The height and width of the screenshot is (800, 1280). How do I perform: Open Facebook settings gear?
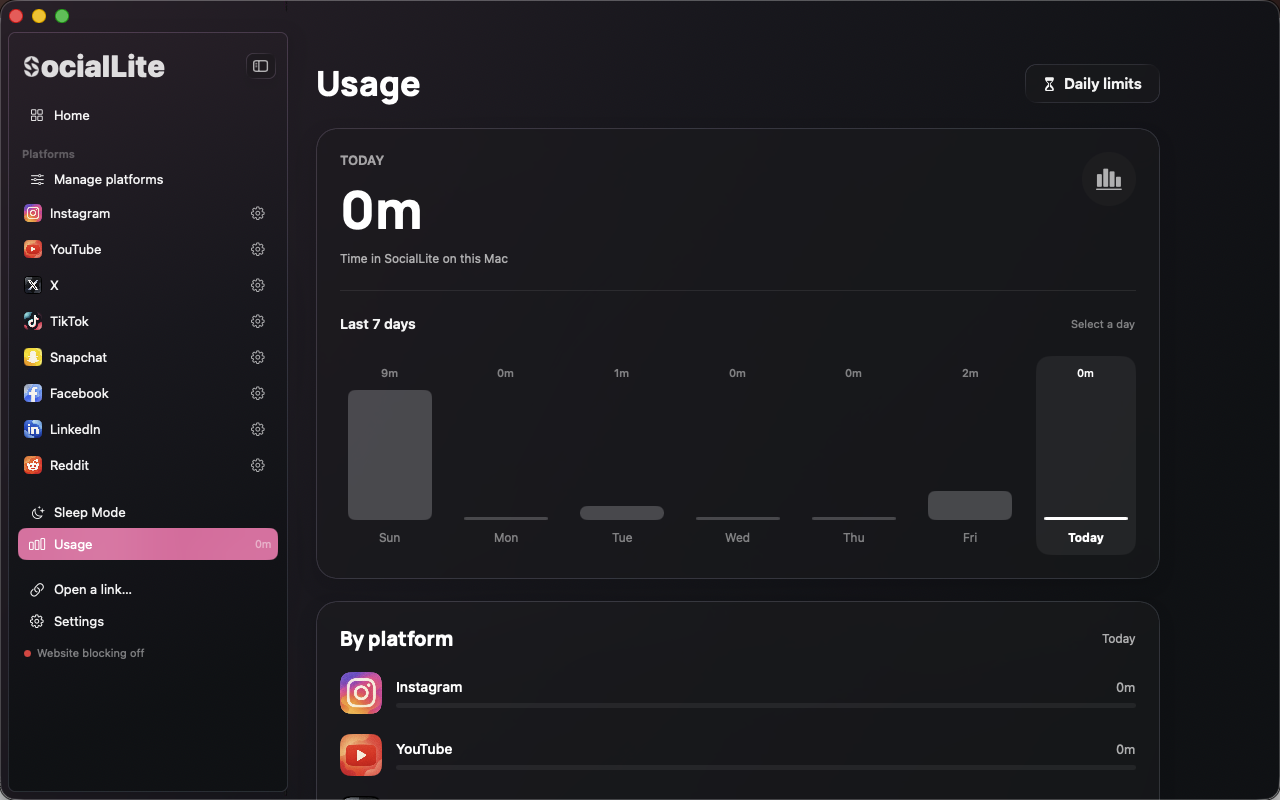pos(258,393)
